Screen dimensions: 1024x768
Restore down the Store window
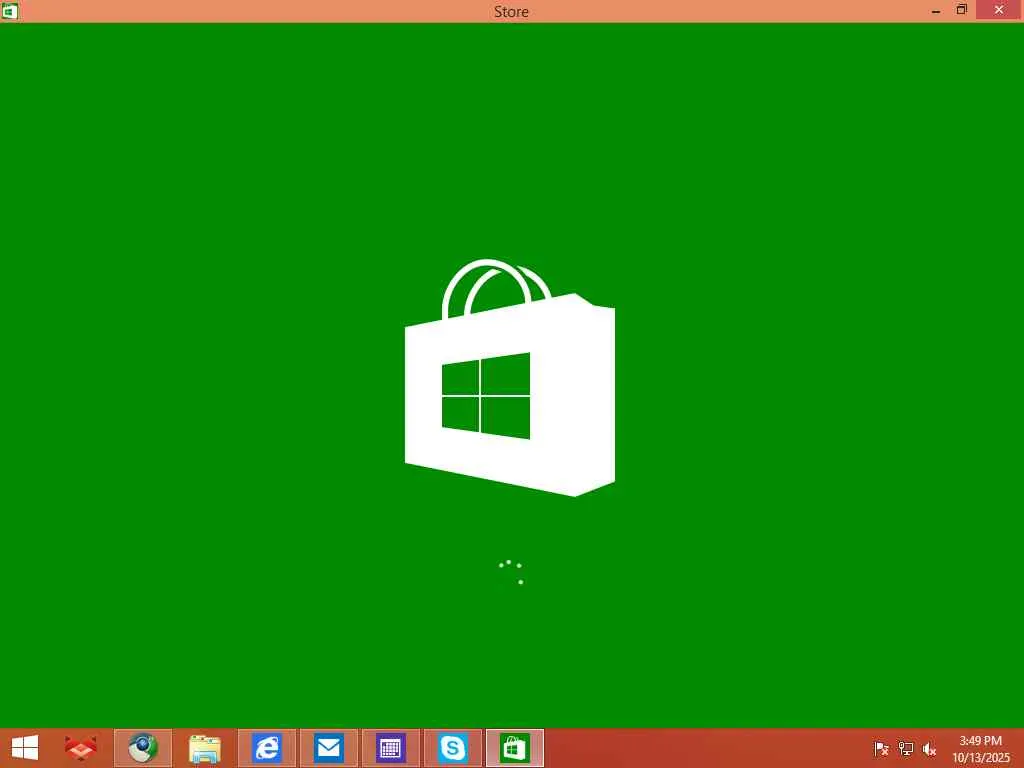click(x=961, y=10)
